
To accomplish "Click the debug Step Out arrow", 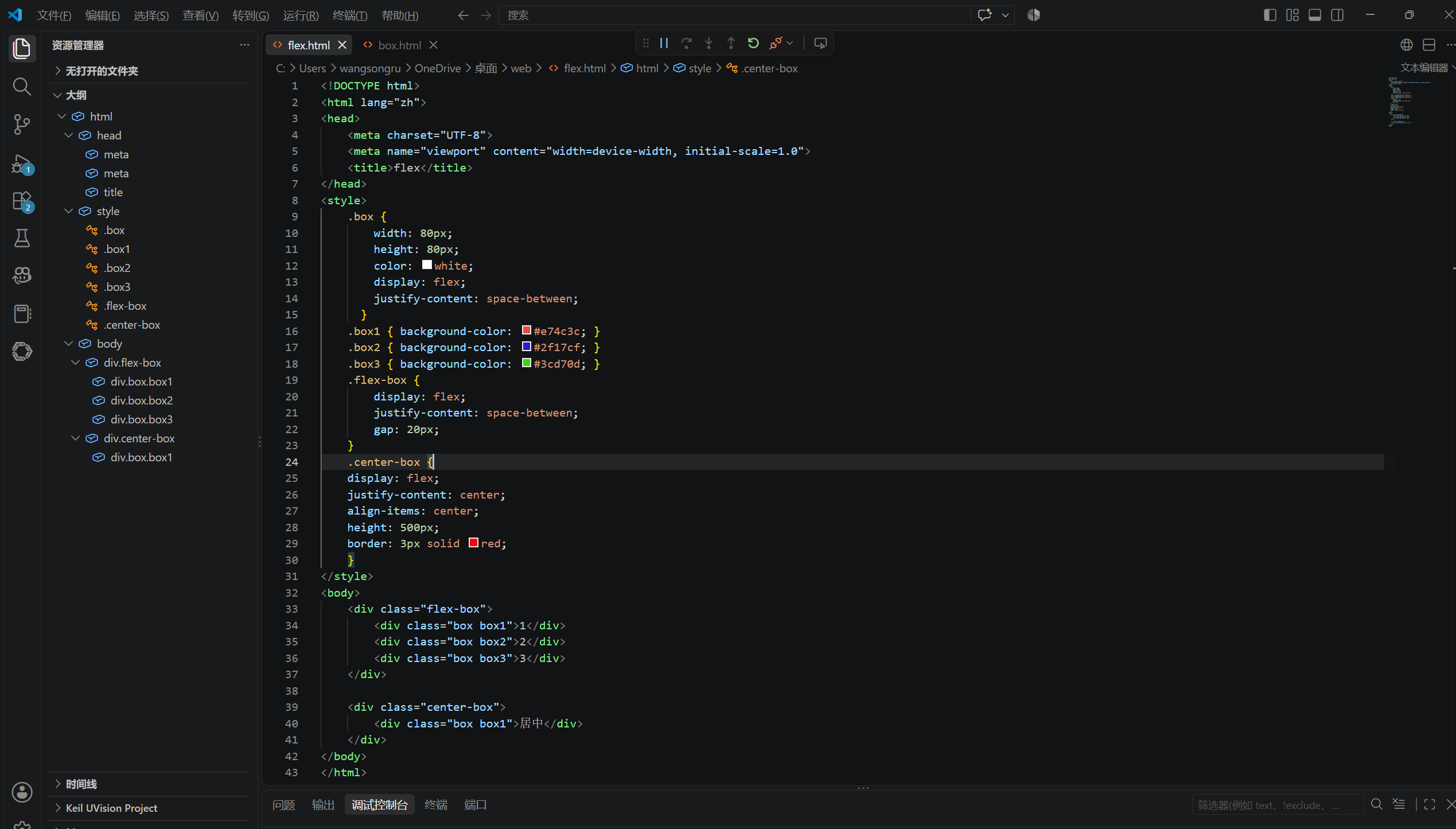I will (x=731, y=43).
